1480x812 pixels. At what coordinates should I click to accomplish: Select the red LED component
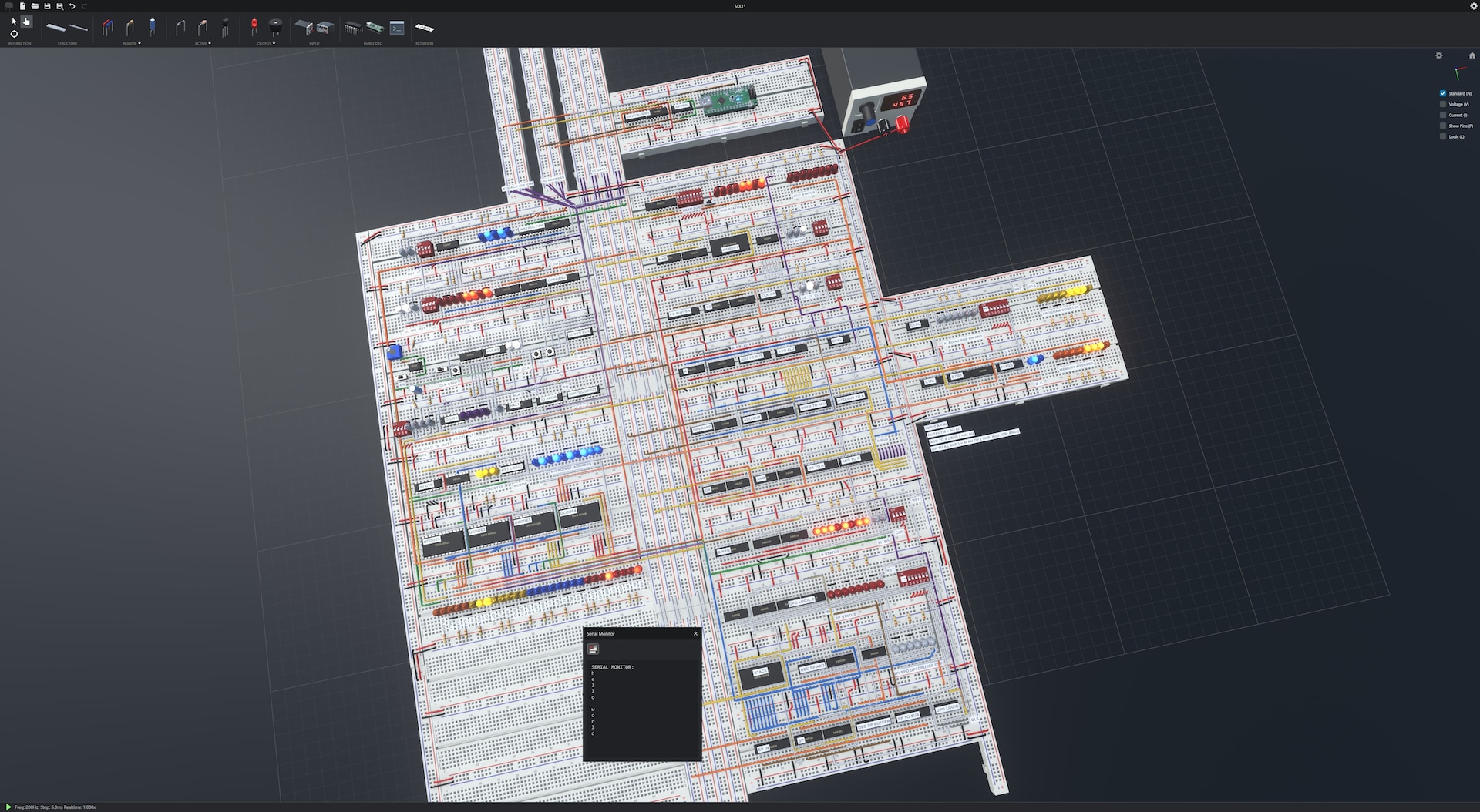click(x=254, y=28)
